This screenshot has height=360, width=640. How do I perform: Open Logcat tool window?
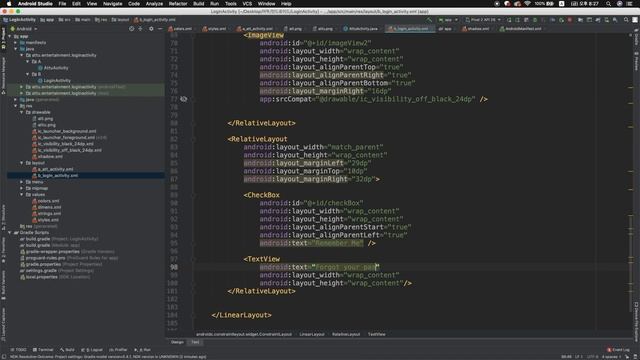pyautogui.click(x=92, y=350)
